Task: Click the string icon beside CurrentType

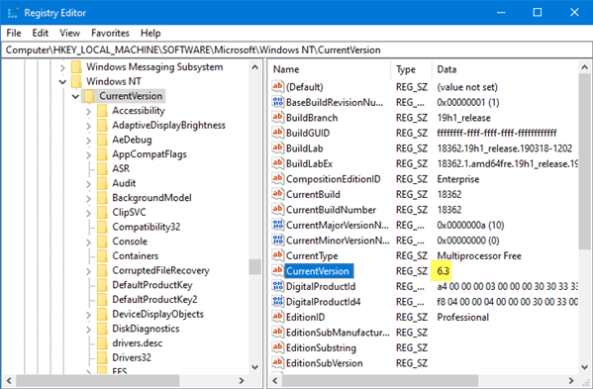Action: tap(278, 256)
